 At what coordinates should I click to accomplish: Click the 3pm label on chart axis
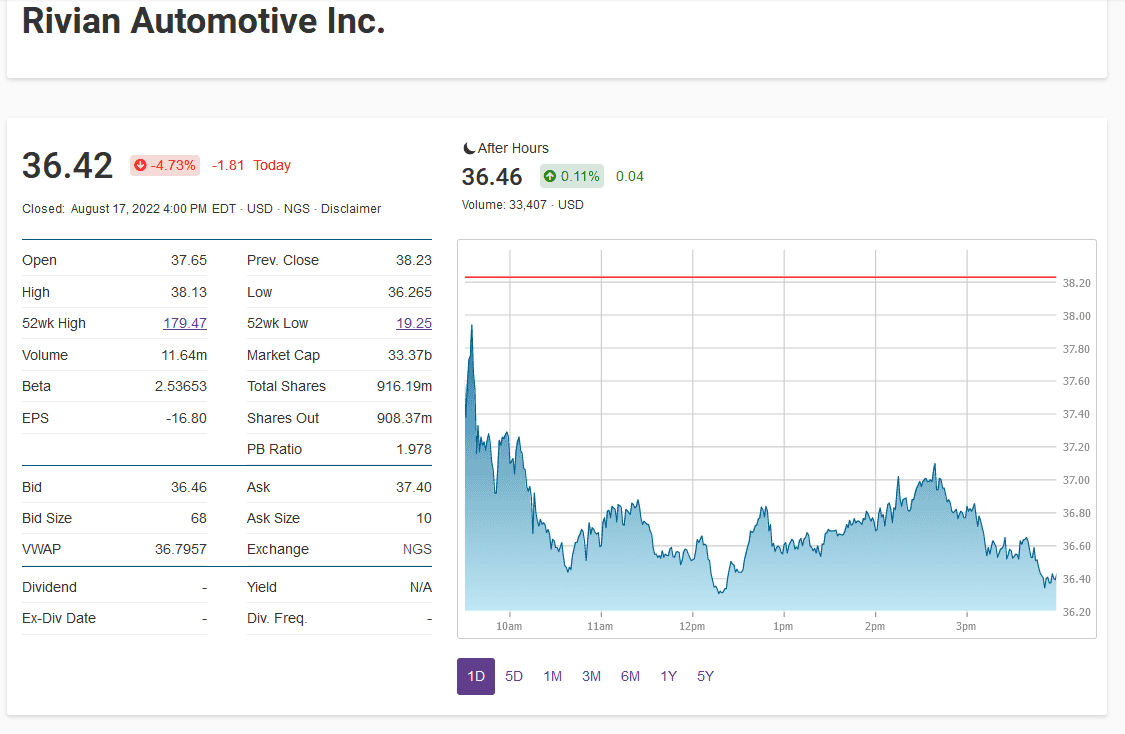(x=966, y=626)
